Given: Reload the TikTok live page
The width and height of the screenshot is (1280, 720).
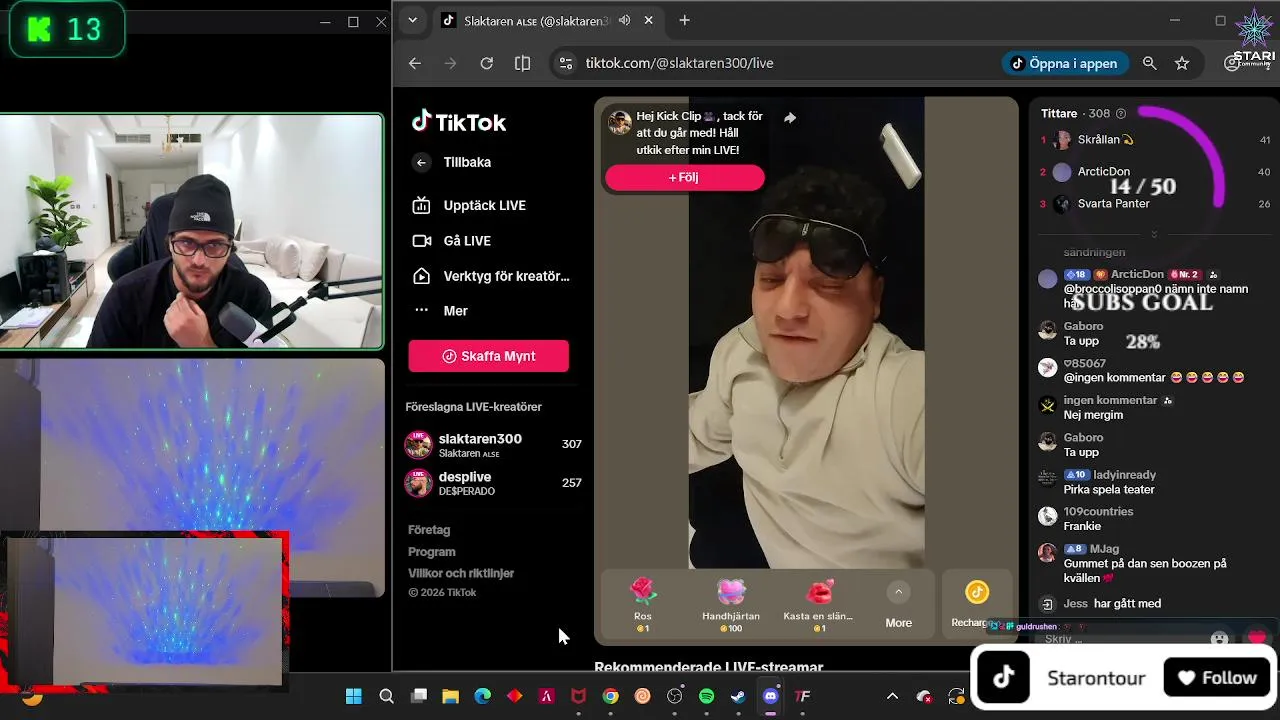Looking at the screenshot, I should [486, 63].
